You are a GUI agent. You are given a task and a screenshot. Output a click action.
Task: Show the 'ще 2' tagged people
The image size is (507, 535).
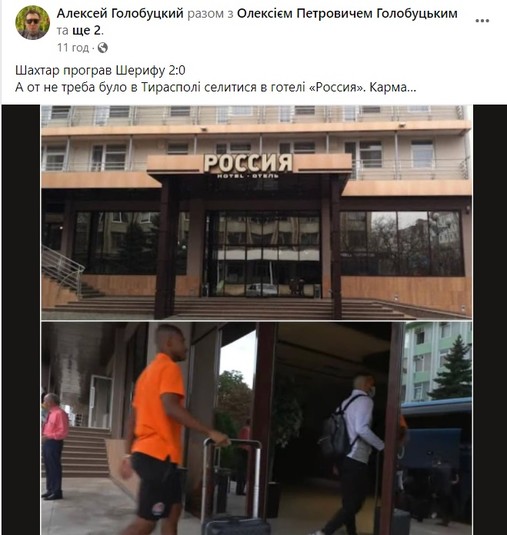coord(87,31)
